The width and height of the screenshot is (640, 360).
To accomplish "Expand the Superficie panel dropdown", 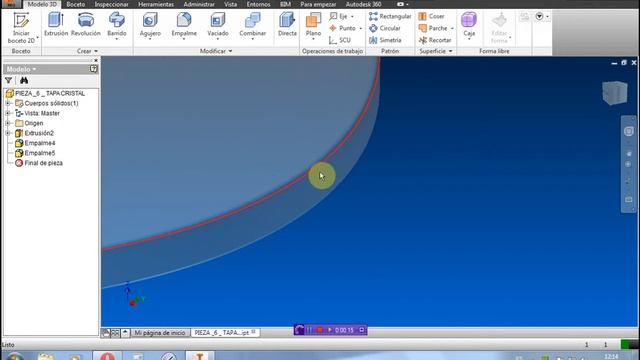I will (x=436, y=51).
